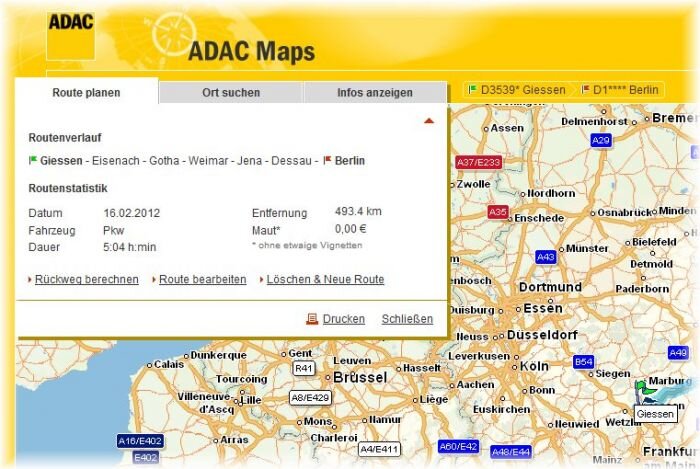Open the Route planen tab

click(x=87, y=92)
